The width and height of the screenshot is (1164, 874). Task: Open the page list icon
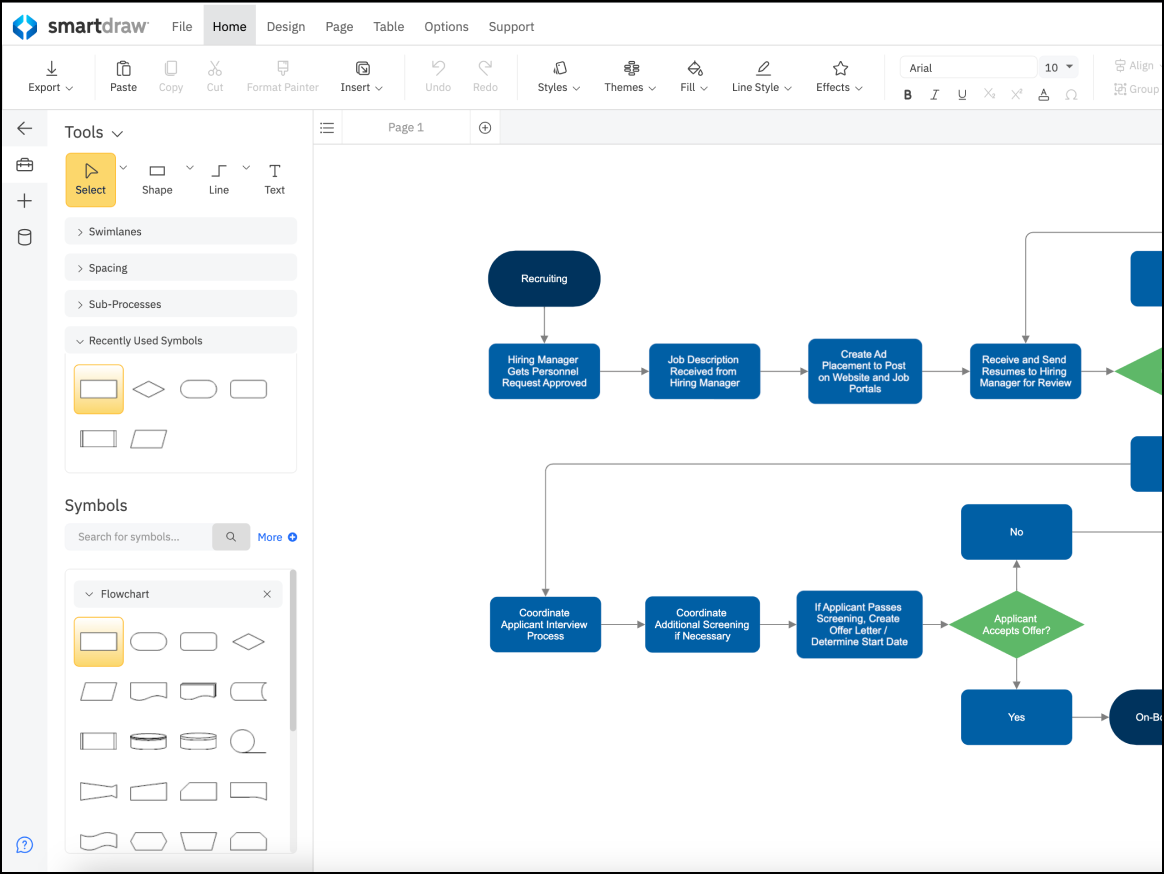tap(327, 128)
